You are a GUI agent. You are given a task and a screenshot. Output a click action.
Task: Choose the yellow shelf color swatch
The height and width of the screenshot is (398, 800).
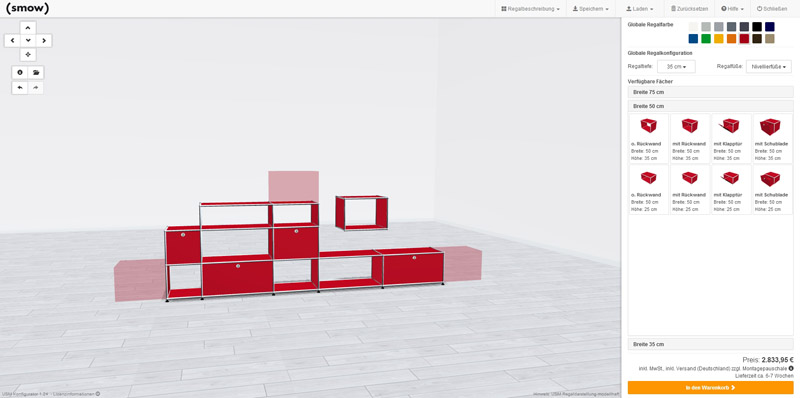tap(718, 39)
